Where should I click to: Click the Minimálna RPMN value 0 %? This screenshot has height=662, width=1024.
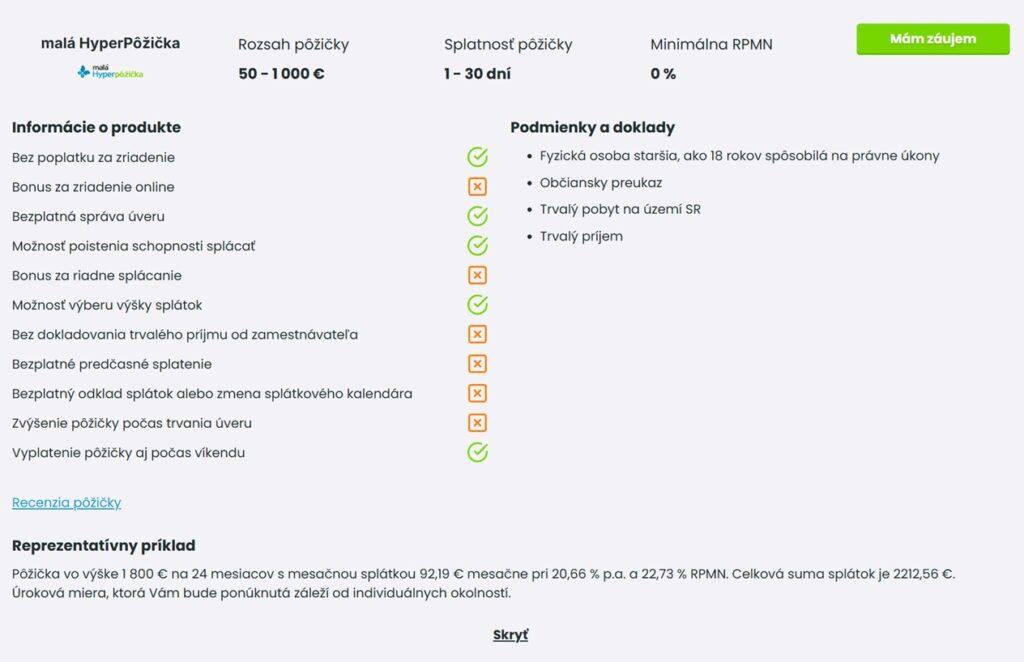[x=663, y=73]
